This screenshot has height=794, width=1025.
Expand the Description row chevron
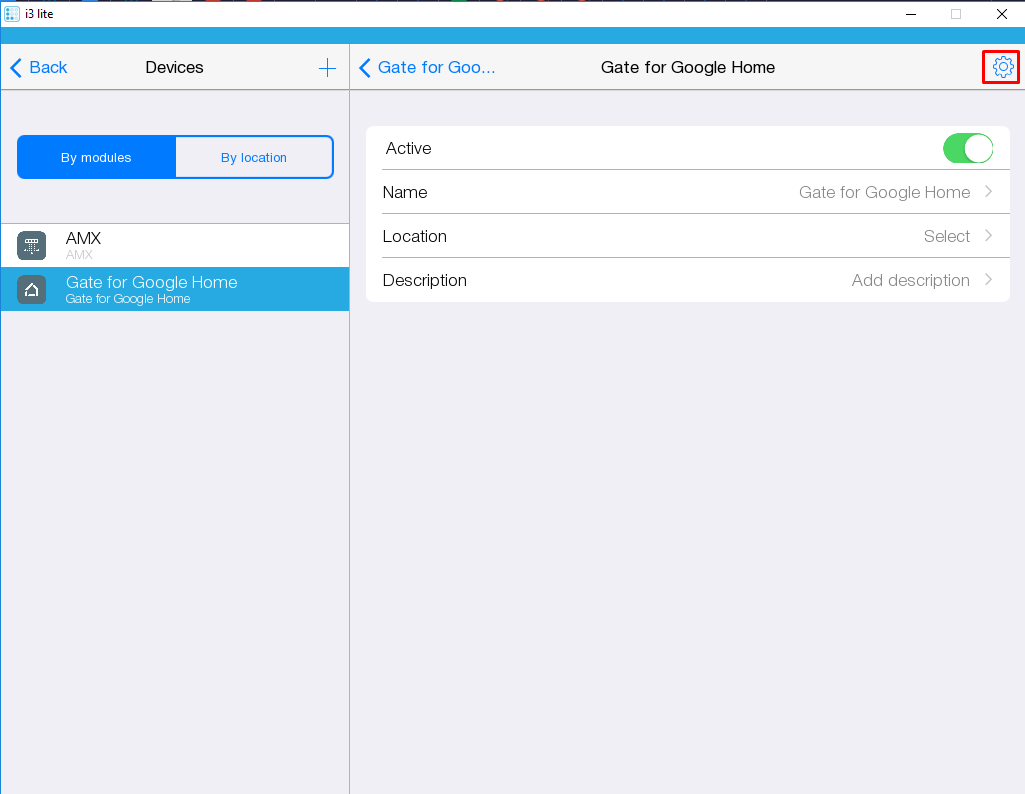tap(988, 280)
